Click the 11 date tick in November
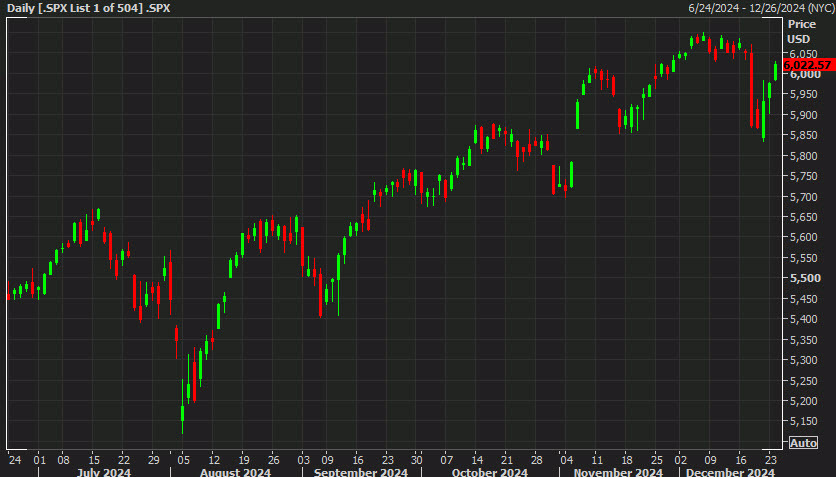 click(597, 460)
